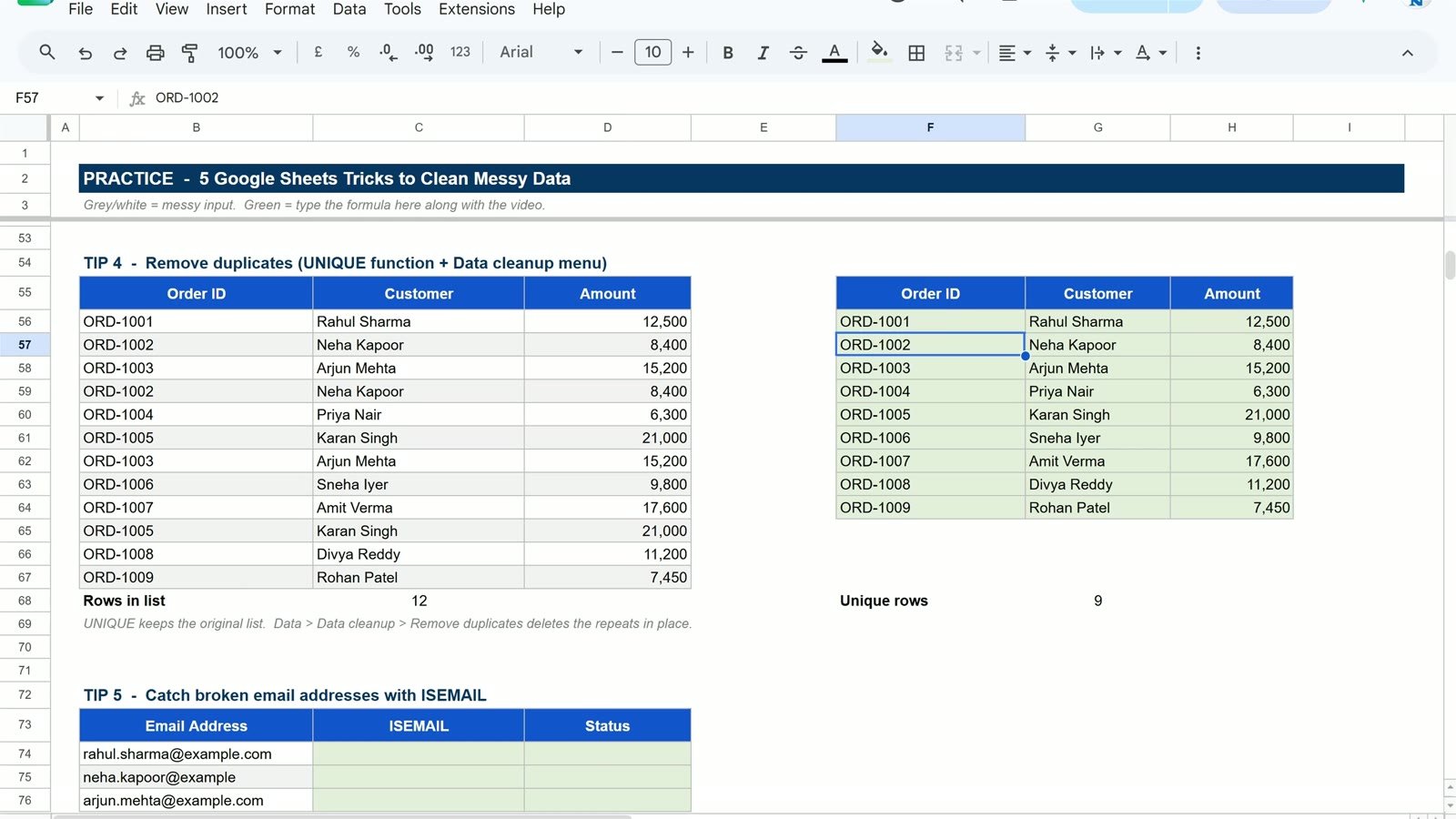Undo the last action
Viewport: 1456px width, 819px height.
click(85, 53)
